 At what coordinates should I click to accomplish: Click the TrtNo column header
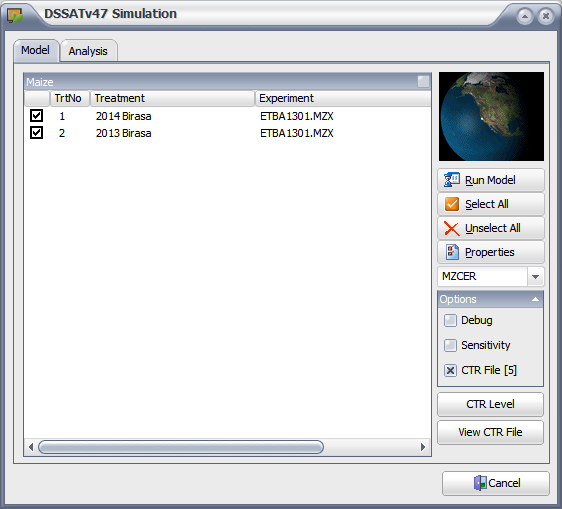click(x=70, y=98)
